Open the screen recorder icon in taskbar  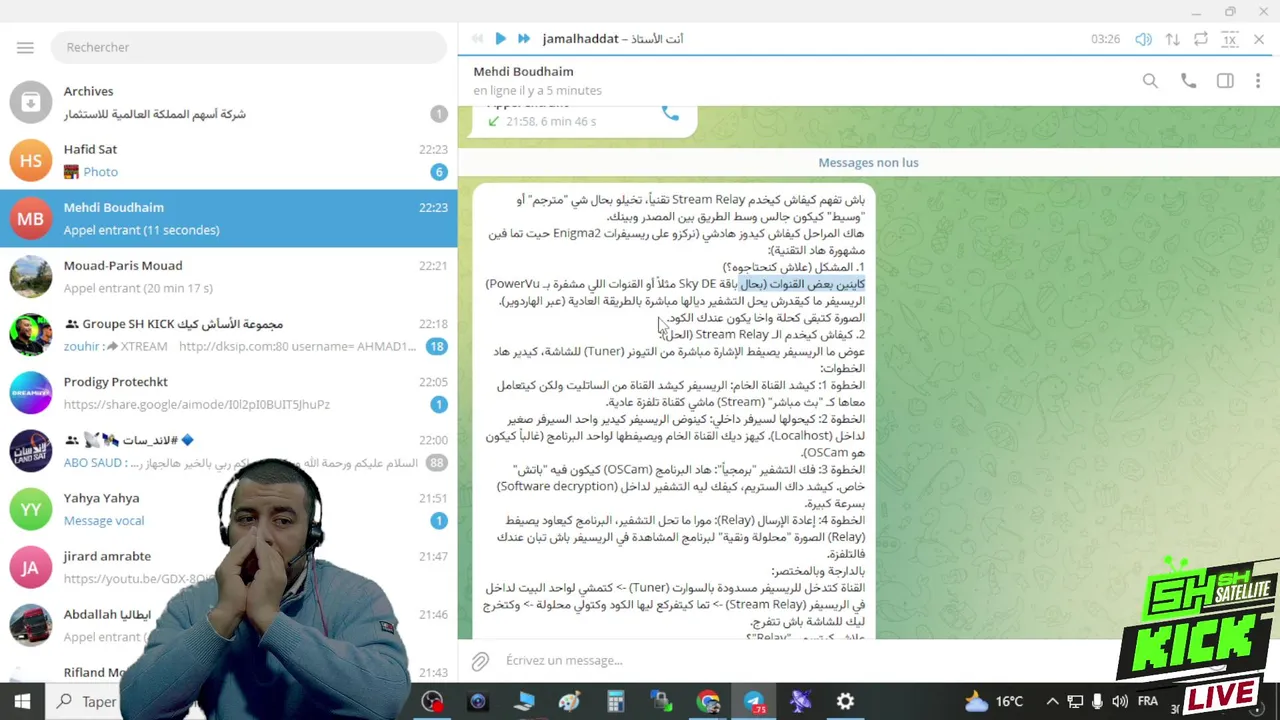432,702
